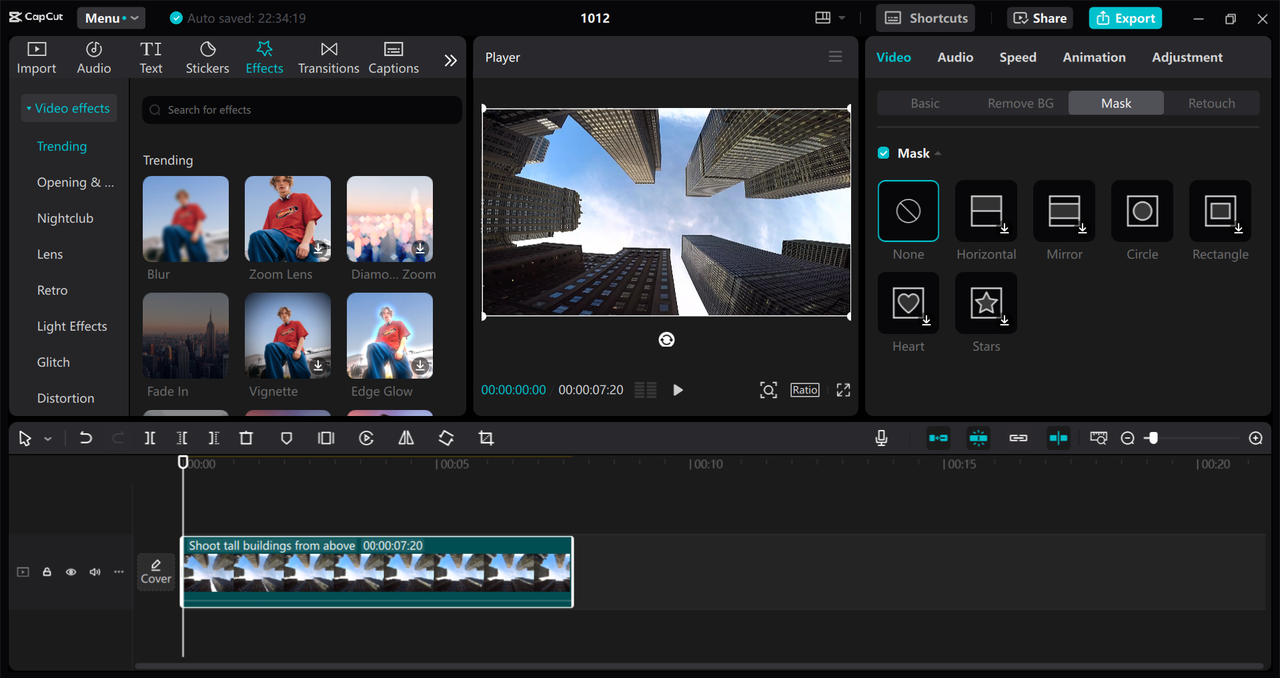Image resolution: width=1280 pixels, height=678 pixels.
Task: Uncheck the Mask checkbox
Action: point(883,153)
